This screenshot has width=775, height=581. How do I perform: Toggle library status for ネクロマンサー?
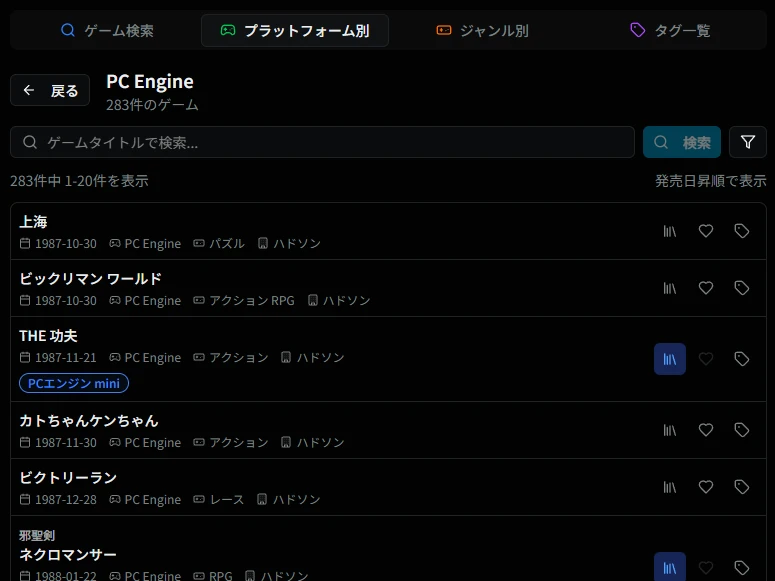click(x=670, y=567)
